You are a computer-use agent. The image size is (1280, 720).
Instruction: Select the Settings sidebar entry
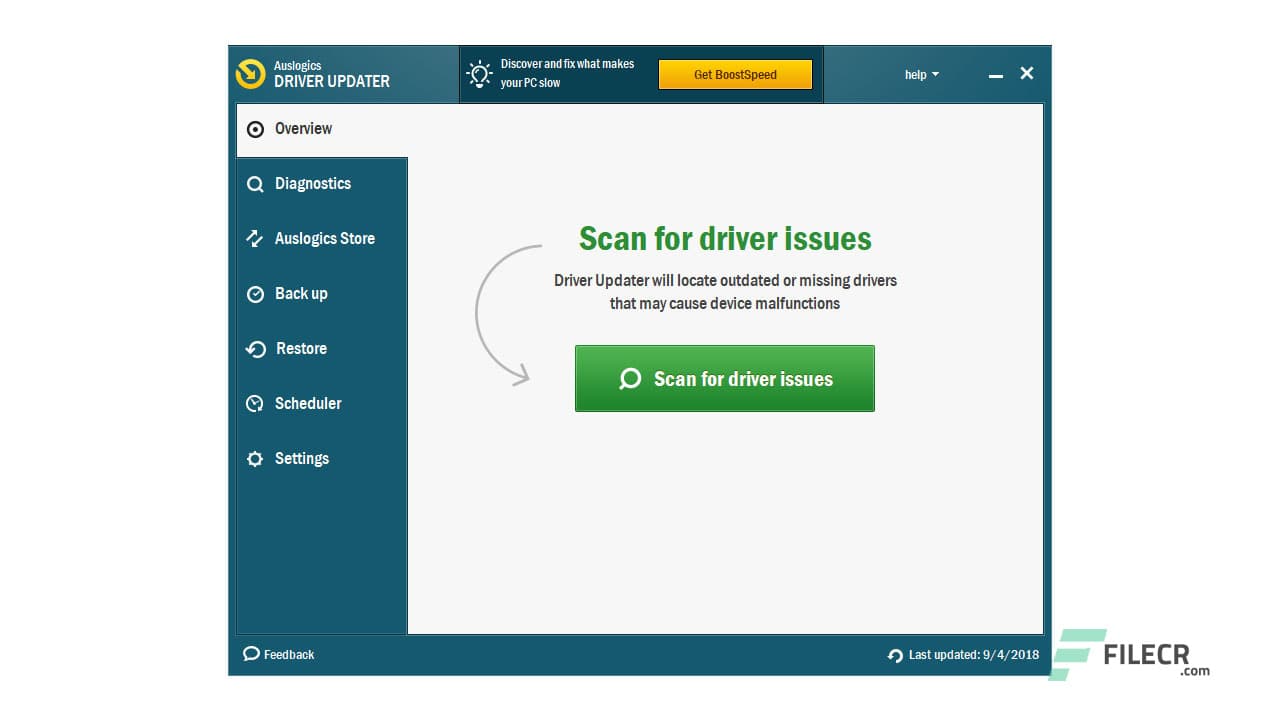[301, 459]
